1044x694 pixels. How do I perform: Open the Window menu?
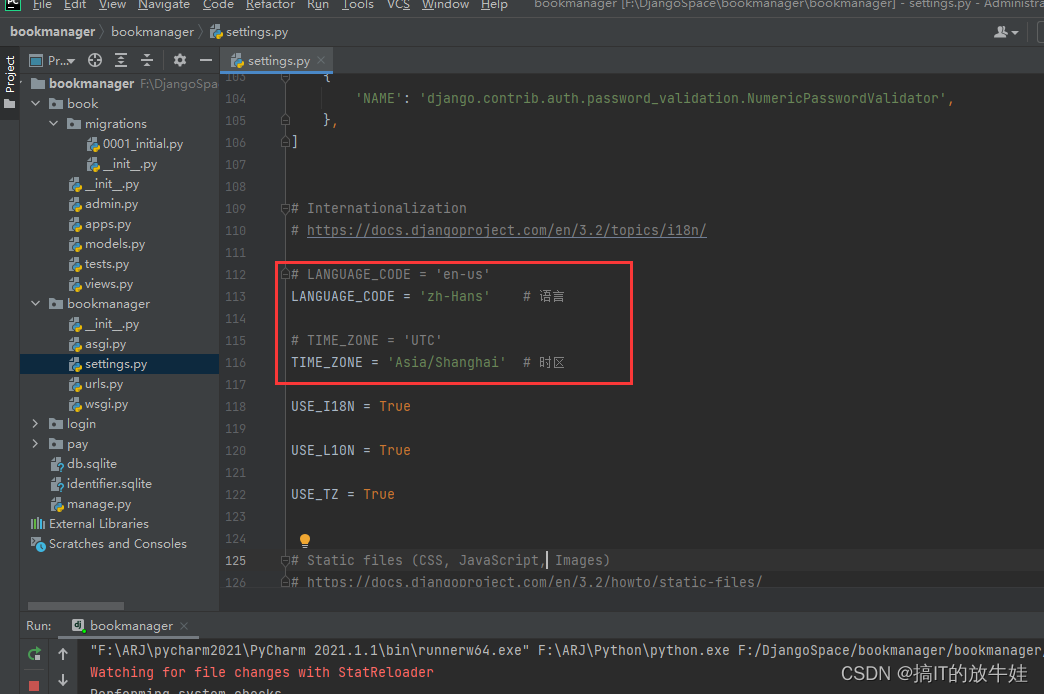[x=445, y=5]
